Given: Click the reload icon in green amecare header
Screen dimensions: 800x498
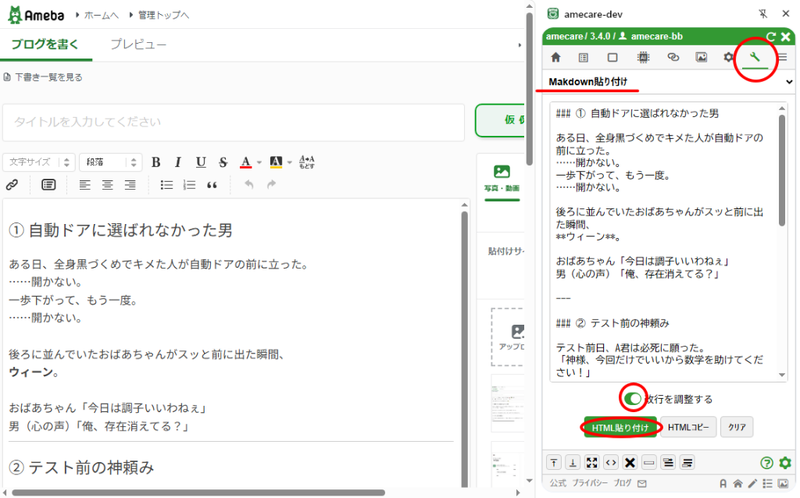Looking at the screenshot, I should pos(771,36).
